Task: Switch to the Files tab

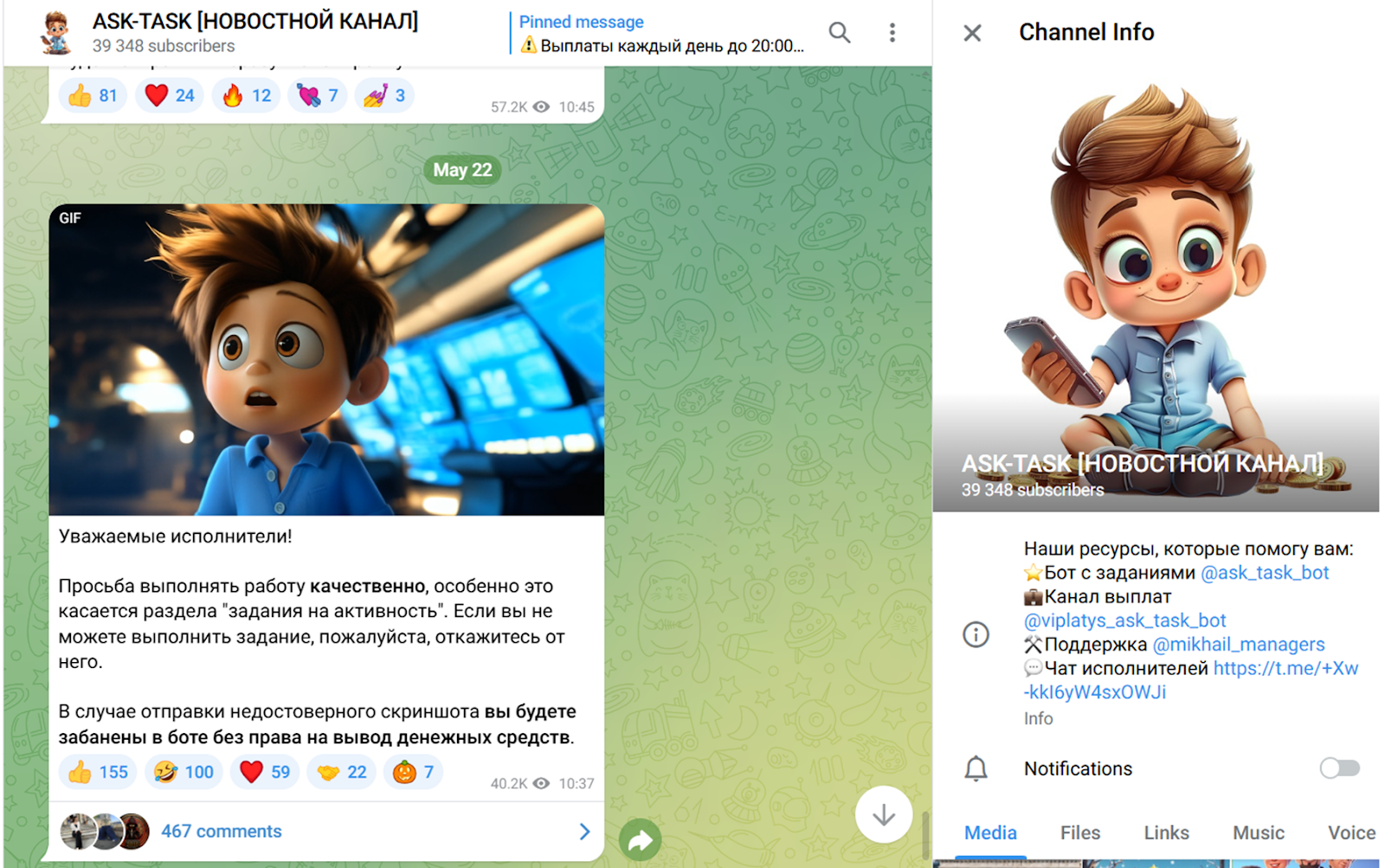Action: point(1080,833)
